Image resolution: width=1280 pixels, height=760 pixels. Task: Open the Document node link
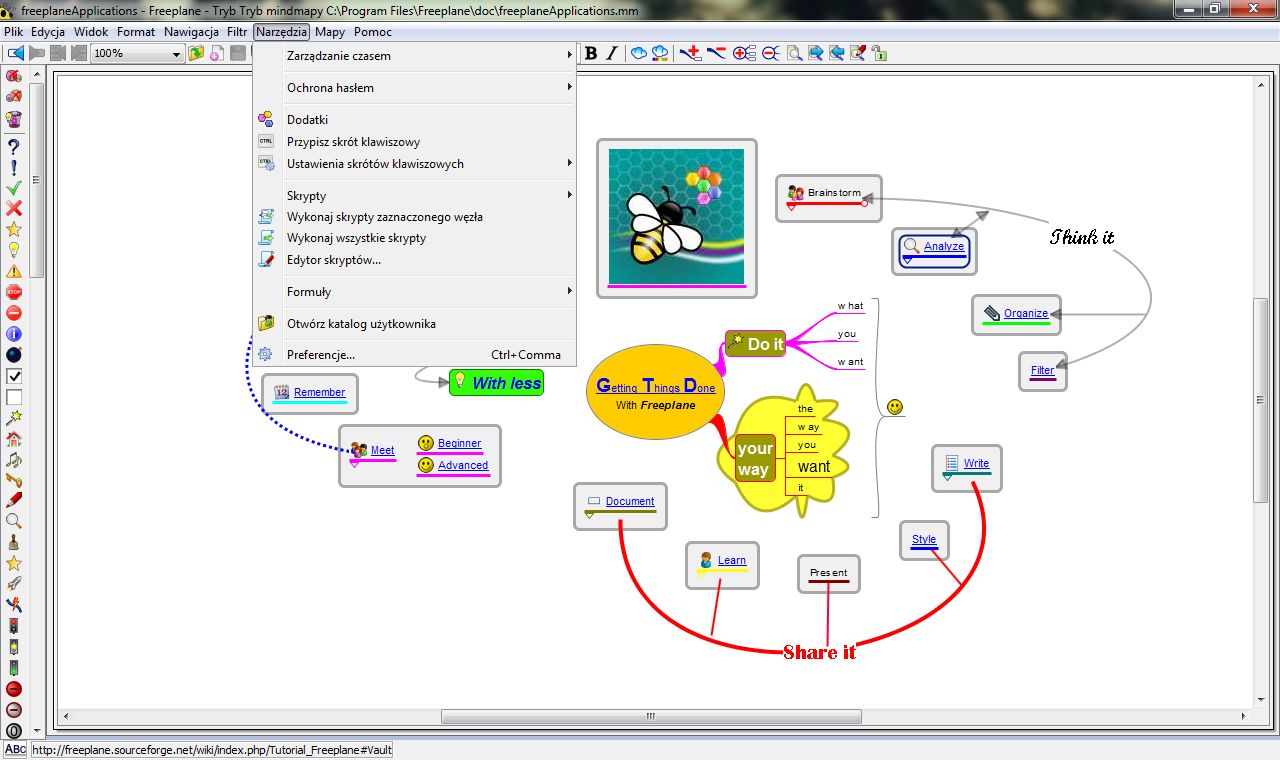coord(630,501)
